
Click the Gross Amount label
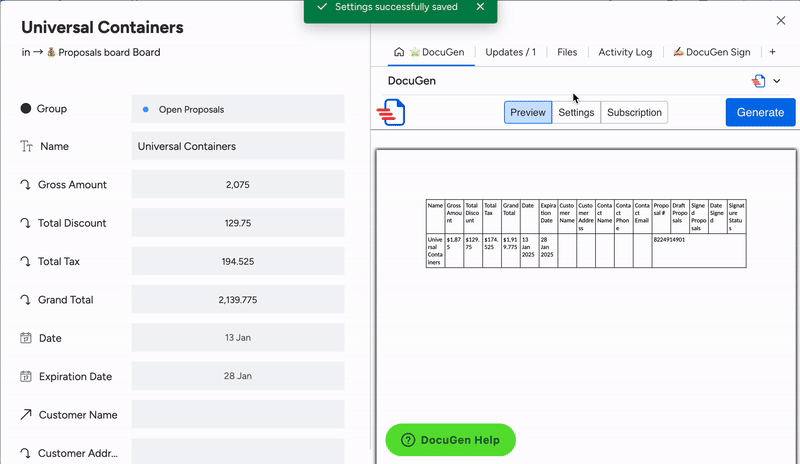72,184
